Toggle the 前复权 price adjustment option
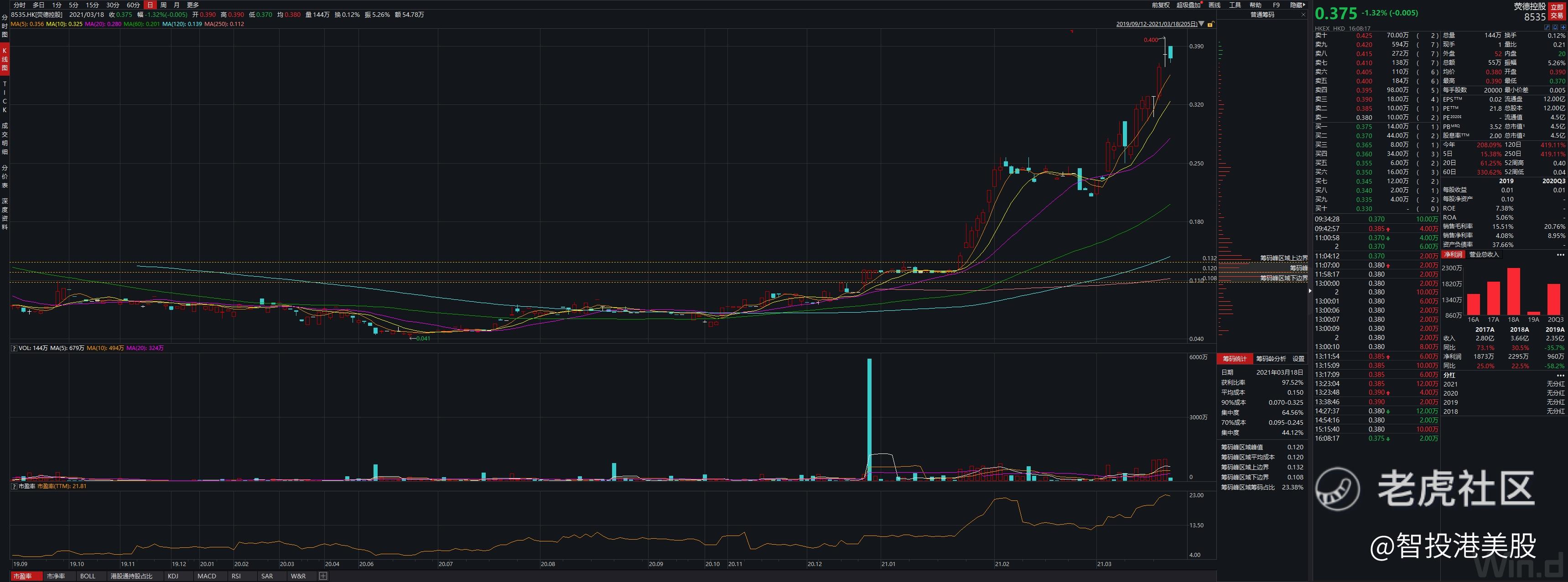 1160,5
